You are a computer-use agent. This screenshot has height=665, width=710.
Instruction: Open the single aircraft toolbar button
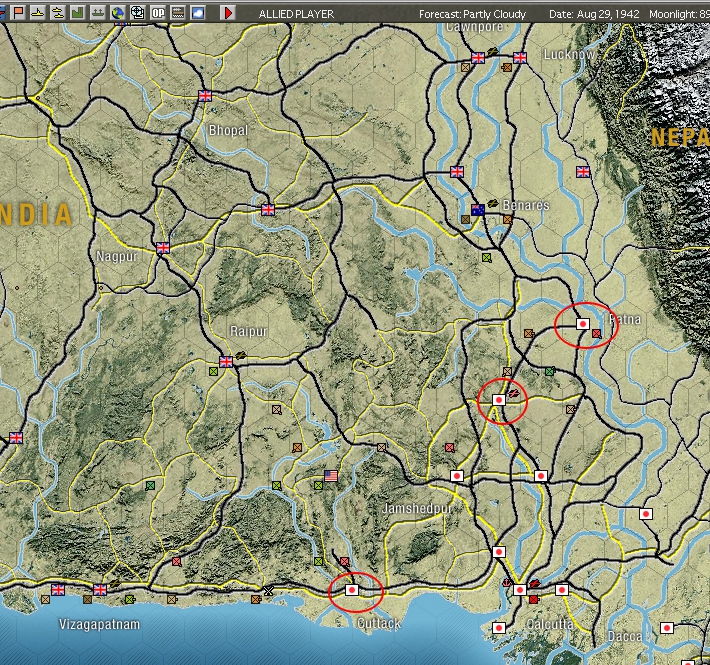(38, 13)
